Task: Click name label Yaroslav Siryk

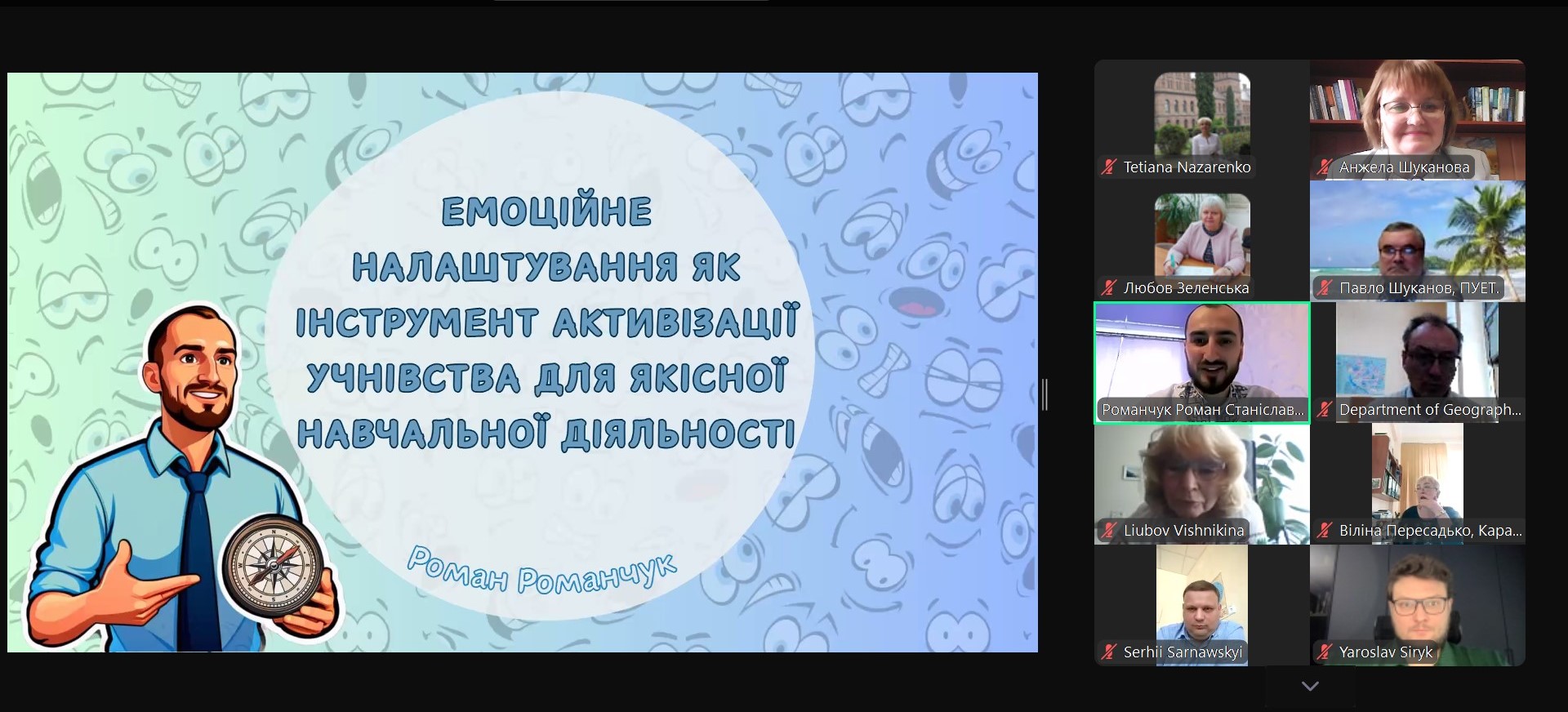Action: (1386, 652)
